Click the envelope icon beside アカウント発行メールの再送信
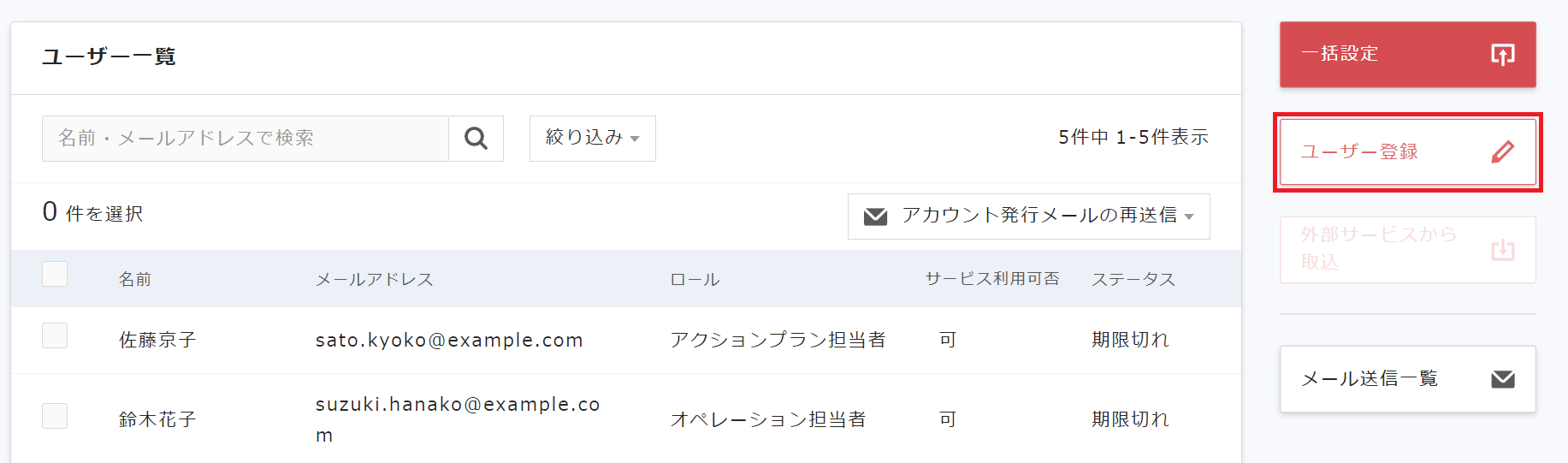Screen dimensions: 1568x463 point(875,217)
